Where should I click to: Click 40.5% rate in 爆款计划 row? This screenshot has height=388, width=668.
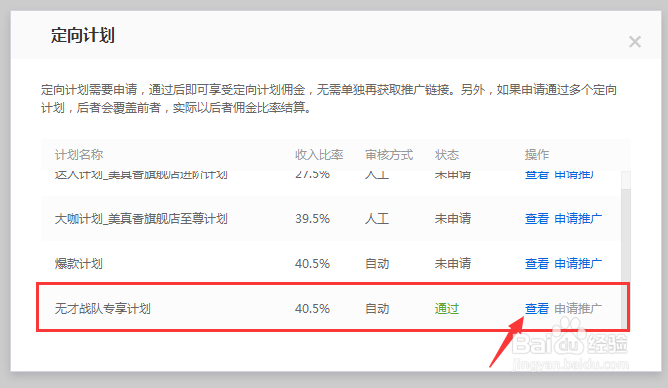point(312,264)
